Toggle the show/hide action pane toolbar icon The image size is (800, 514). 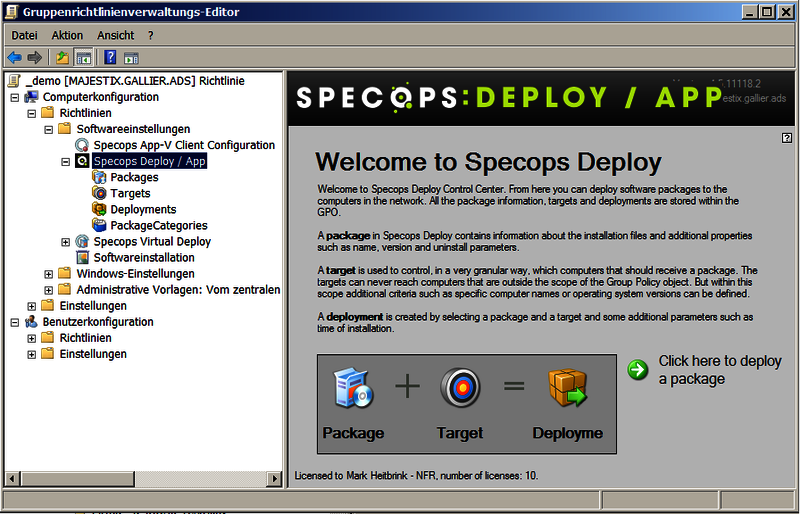[131, 58]
